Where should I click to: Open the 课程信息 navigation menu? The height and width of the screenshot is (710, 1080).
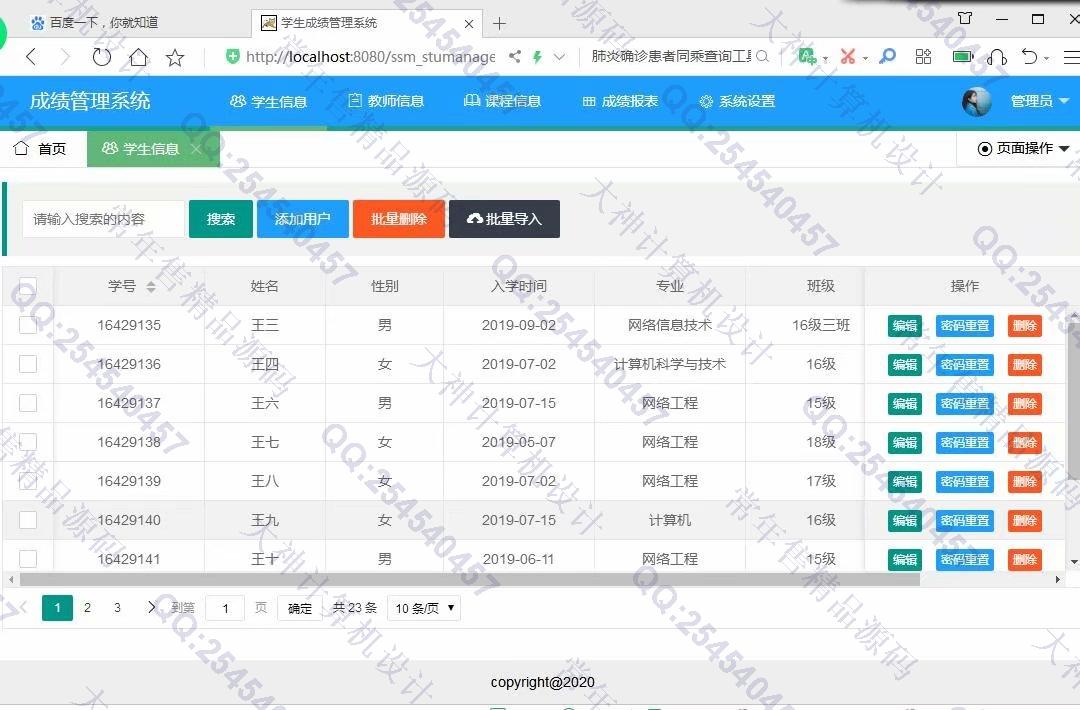[503, 101]
